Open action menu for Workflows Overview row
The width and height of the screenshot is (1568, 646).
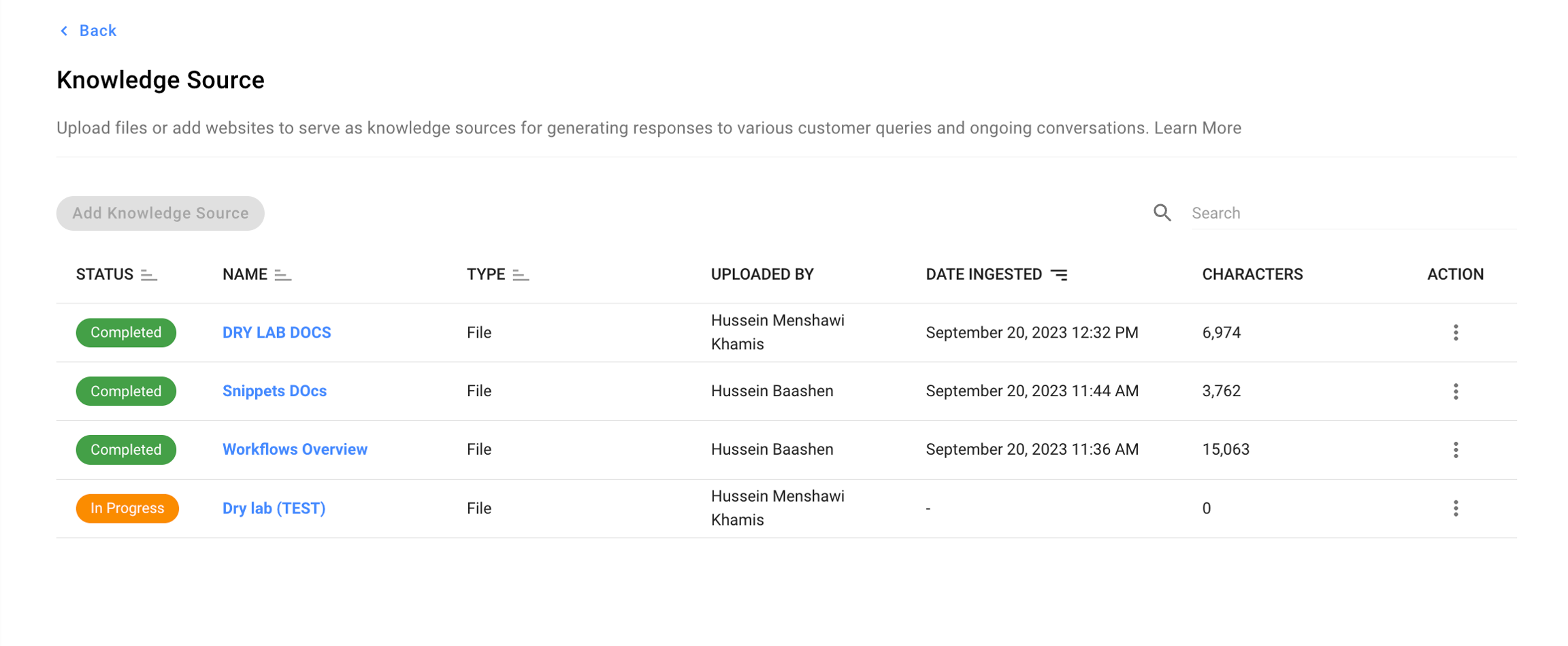(x=1454, y=449)
